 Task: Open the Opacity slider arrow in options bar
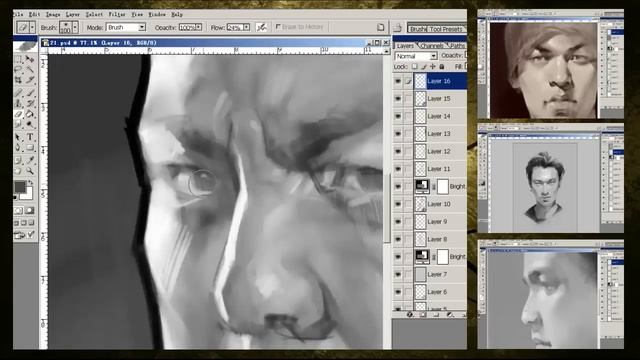pos(199,27)
